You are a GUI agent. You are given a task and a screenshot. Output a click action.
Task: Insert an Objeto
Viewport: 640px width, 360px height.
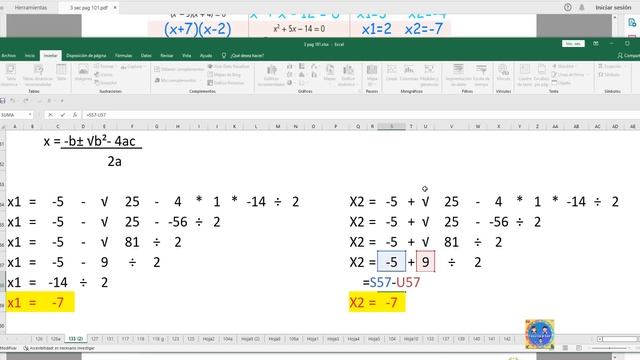pos(562,83)
